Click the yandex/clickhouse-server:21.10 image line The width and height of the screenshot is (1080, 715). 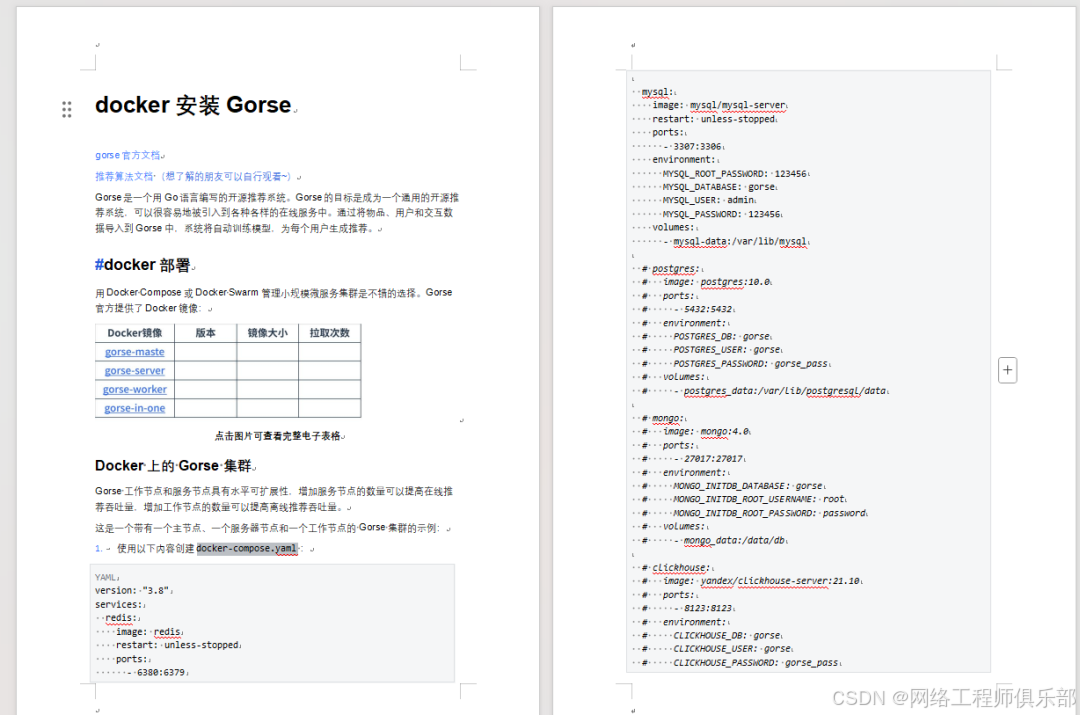[x=761, y=581]
